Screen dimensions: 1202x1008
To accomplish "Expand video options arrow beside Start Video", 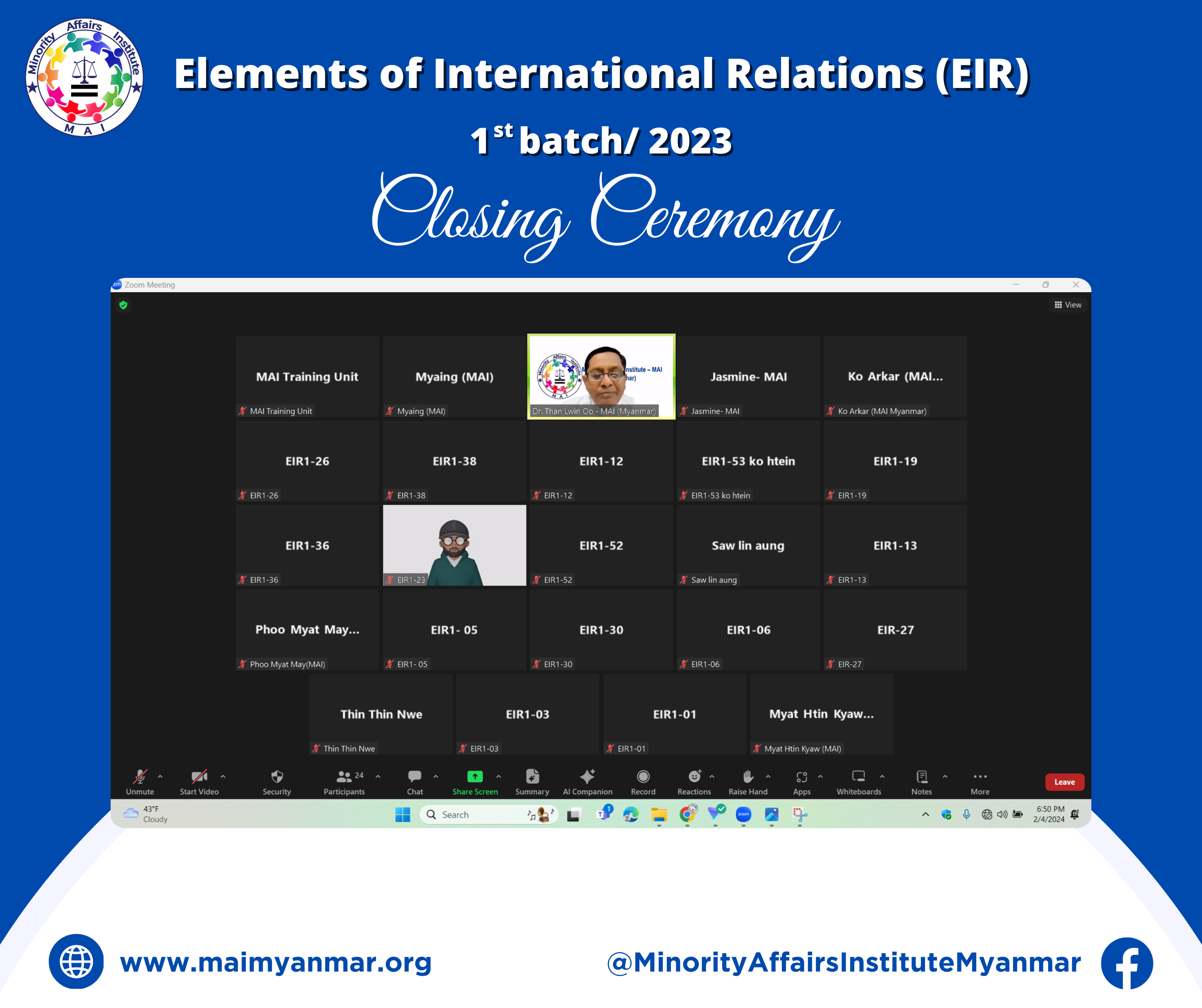I will coord(223,777).
